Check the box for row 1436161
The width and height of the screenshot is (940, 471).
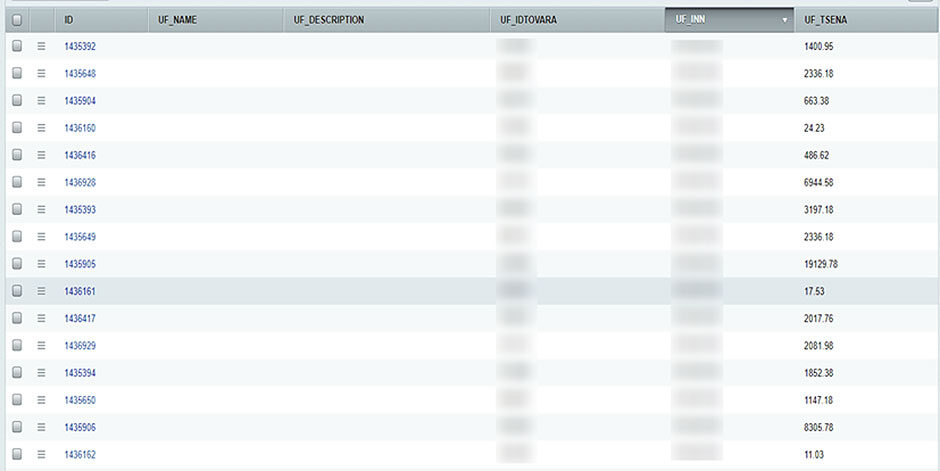[17, 291]
